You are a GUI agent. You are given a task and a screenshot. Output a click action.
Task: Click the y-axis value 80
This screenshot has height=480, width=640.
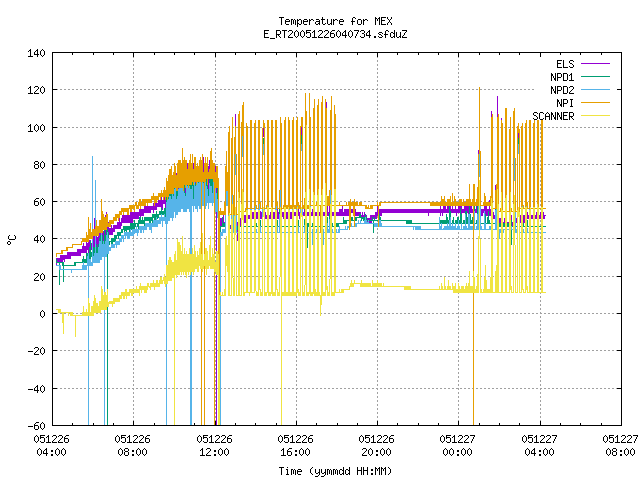pyautogui.click(x=39, y=165)
